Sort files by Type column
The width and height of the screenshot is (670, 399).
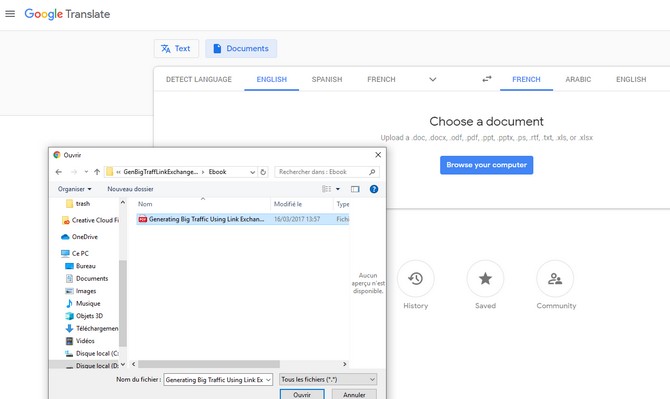pos(342,204)
